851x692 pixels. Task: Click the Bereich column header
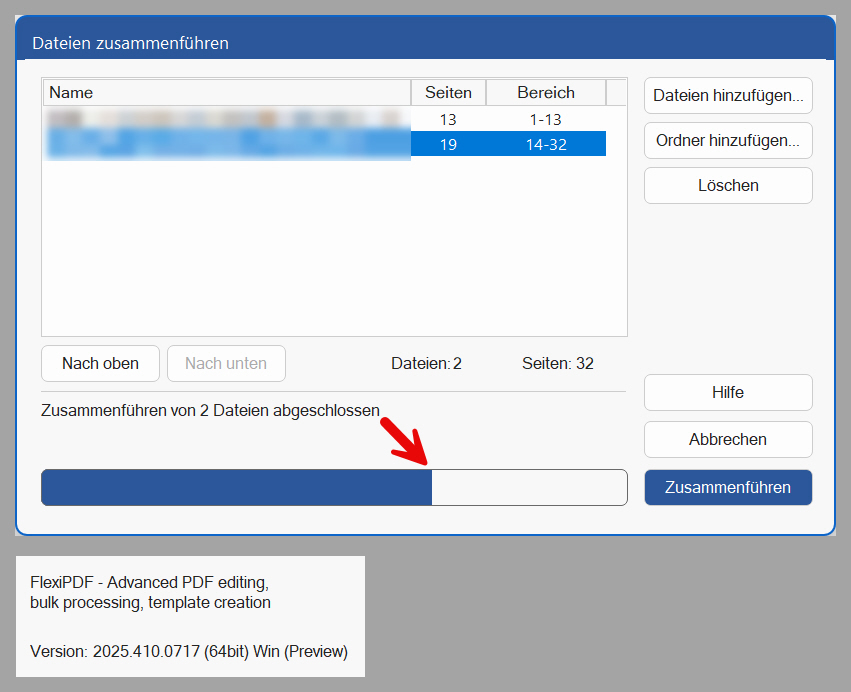coord(546,92)
